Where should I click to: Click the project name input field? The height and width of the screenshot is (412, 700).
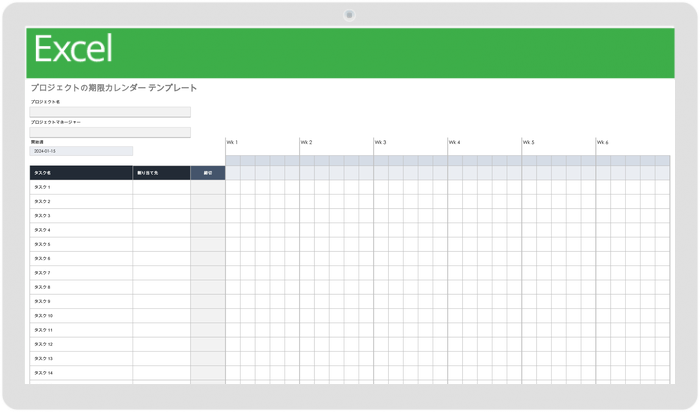[x=110, y=112]
